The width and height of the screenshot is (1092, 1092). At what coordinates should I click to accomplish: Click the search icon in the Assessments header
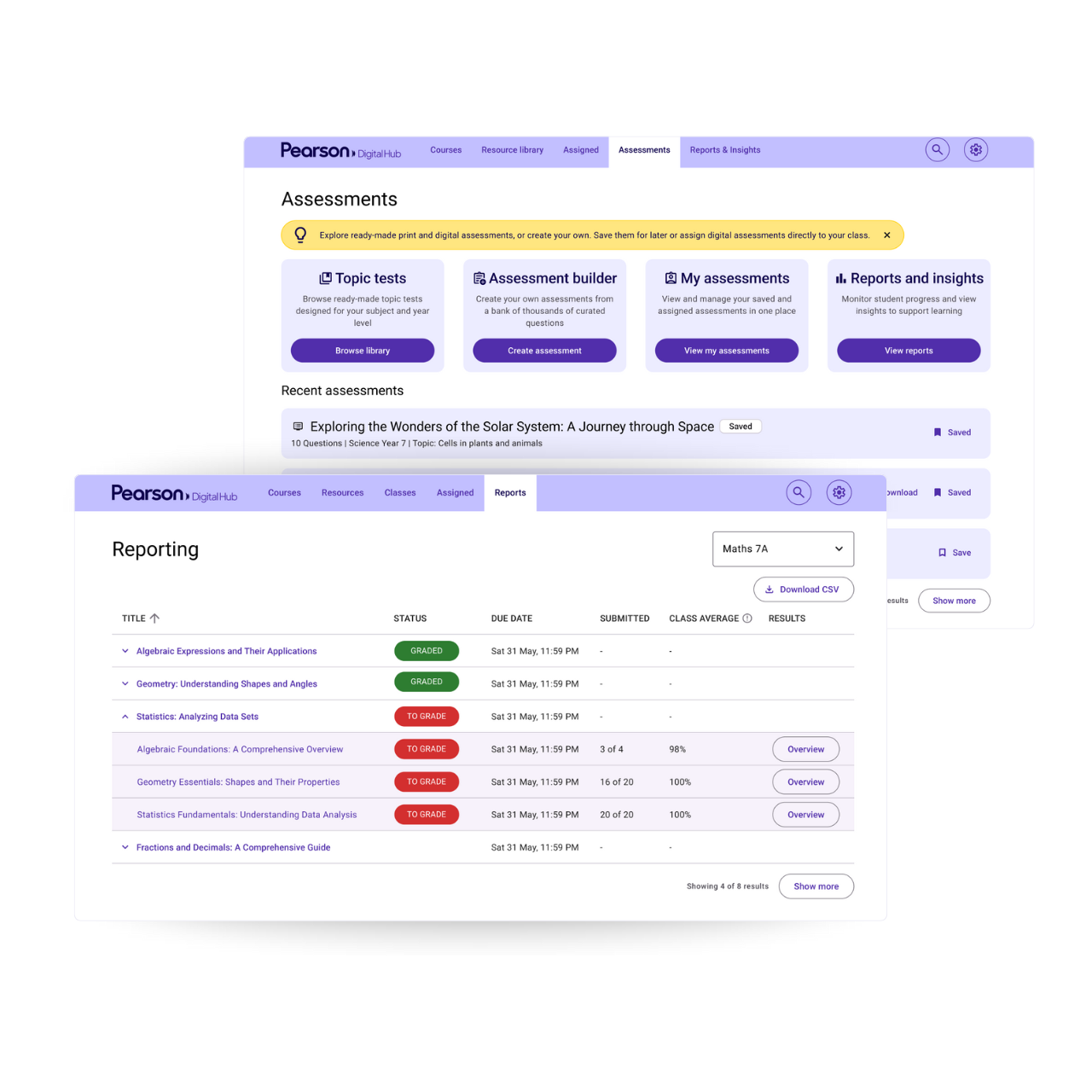coord(937,150)
